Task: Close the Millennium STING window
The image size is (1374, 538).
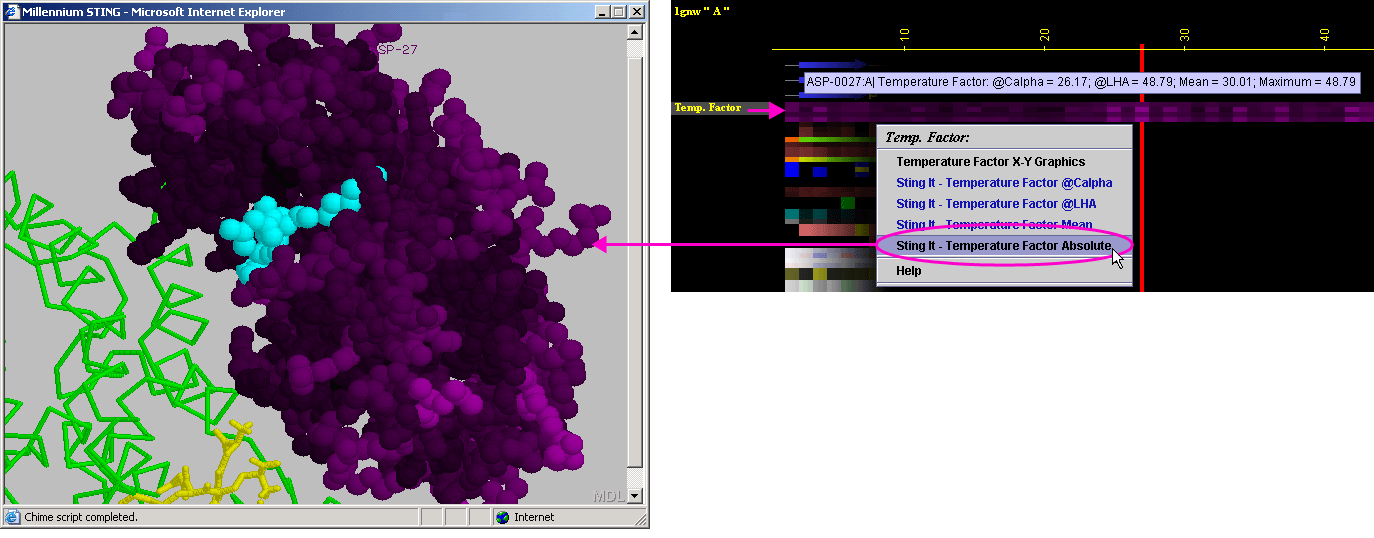Action: coord(636,12)
